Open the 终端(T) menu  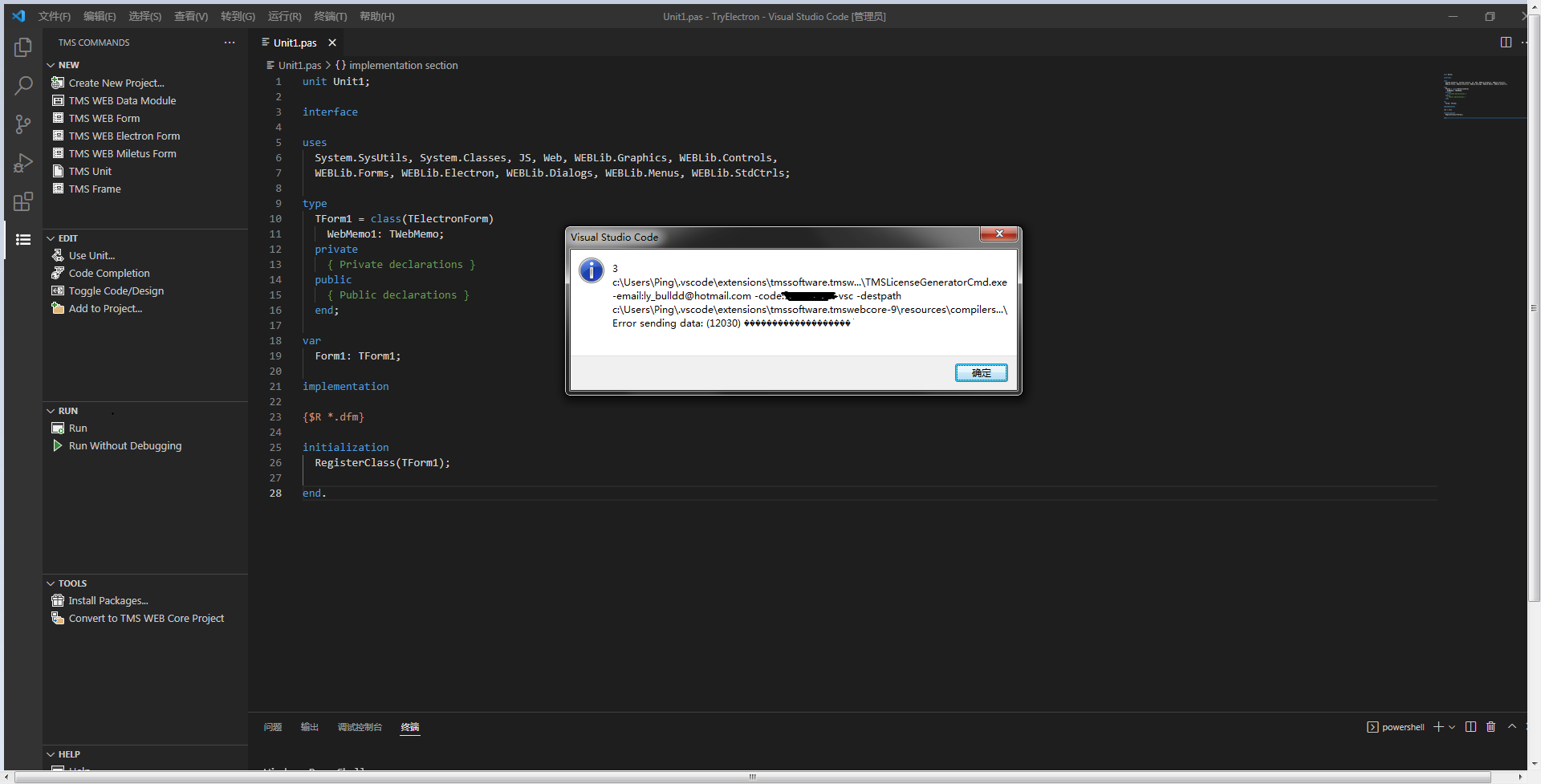(331, 16)
